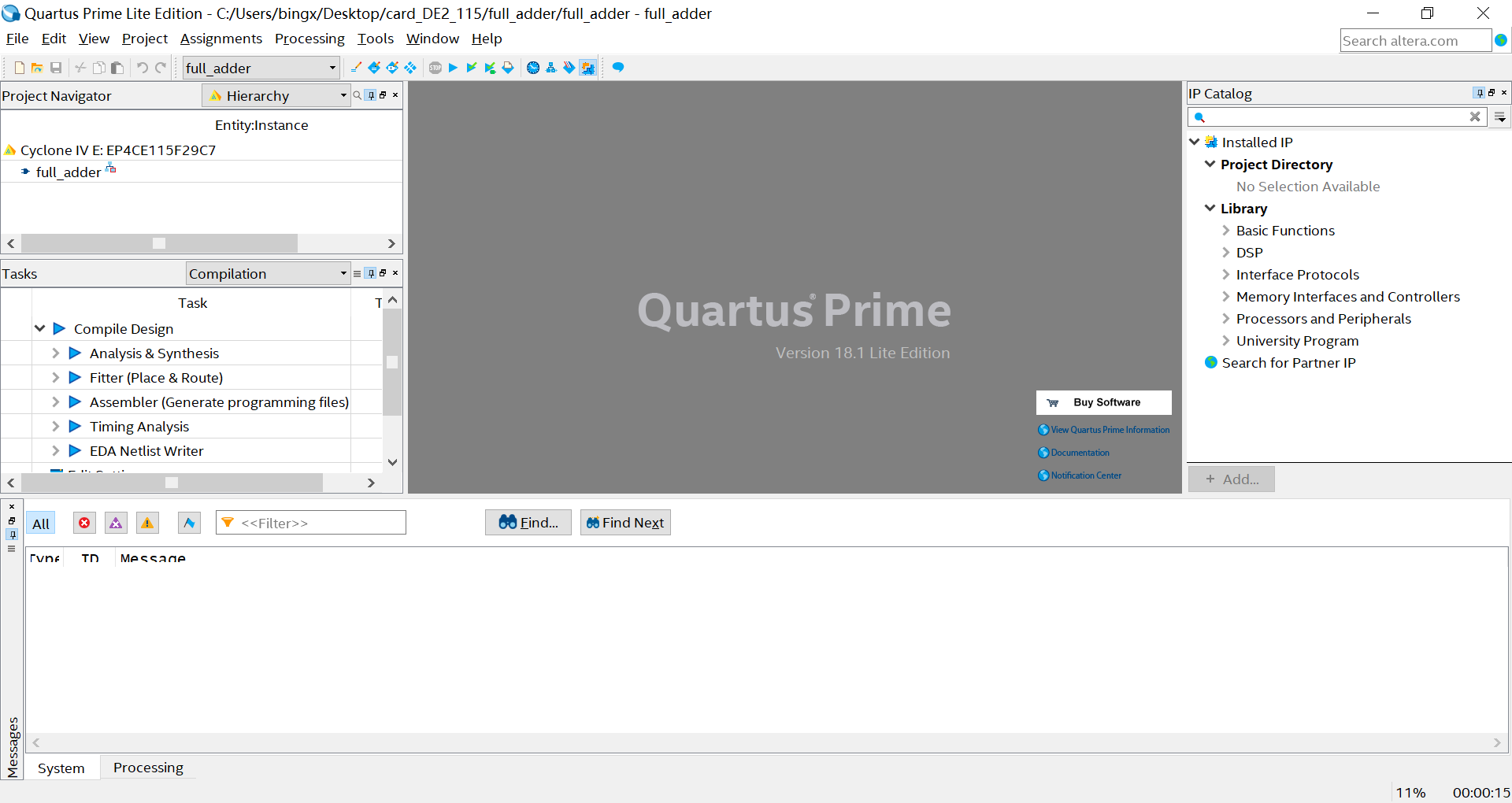Toggle pin on Tasks panel
This screenshot has width=1512, height=803.
[x=371, y=273]
